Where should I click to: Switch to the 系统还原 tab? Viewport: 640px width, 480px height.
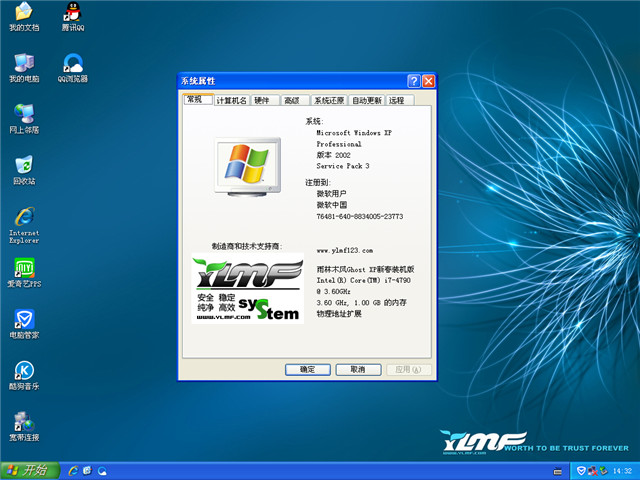click(329, 100)
